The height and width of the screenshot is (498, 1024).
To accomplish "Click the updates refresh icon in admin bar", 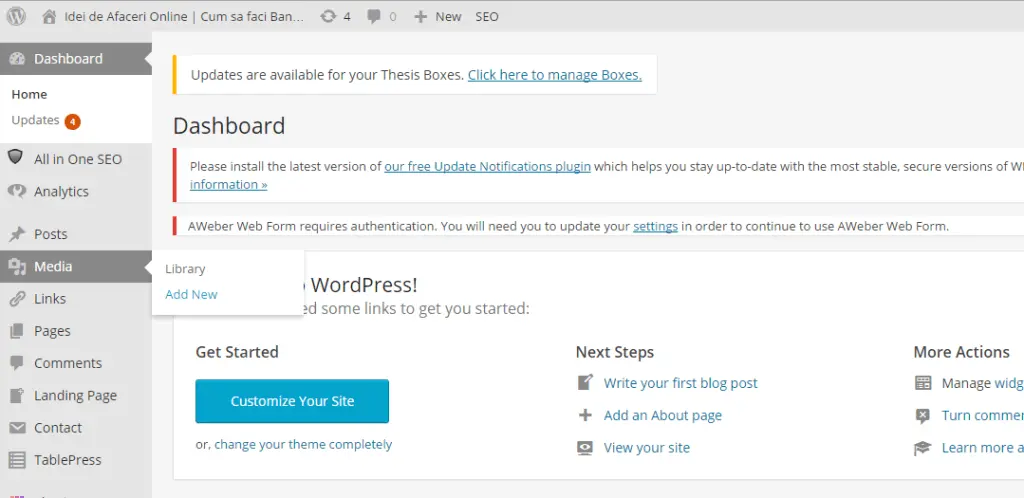I will [x=327, y=17].
